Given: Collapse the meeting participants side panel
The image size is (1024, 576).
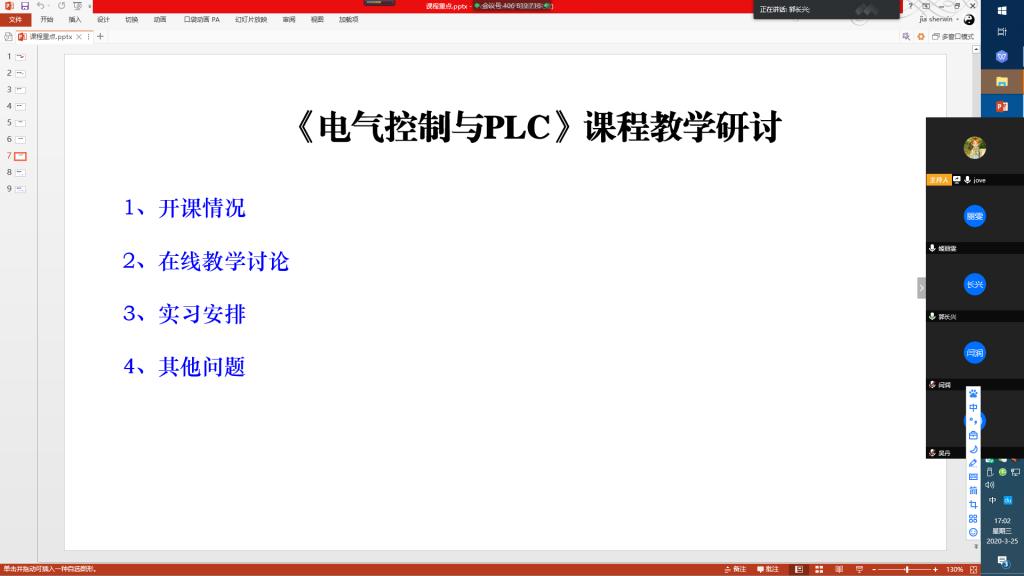Looking at the screenshot, I should (921, 288).
